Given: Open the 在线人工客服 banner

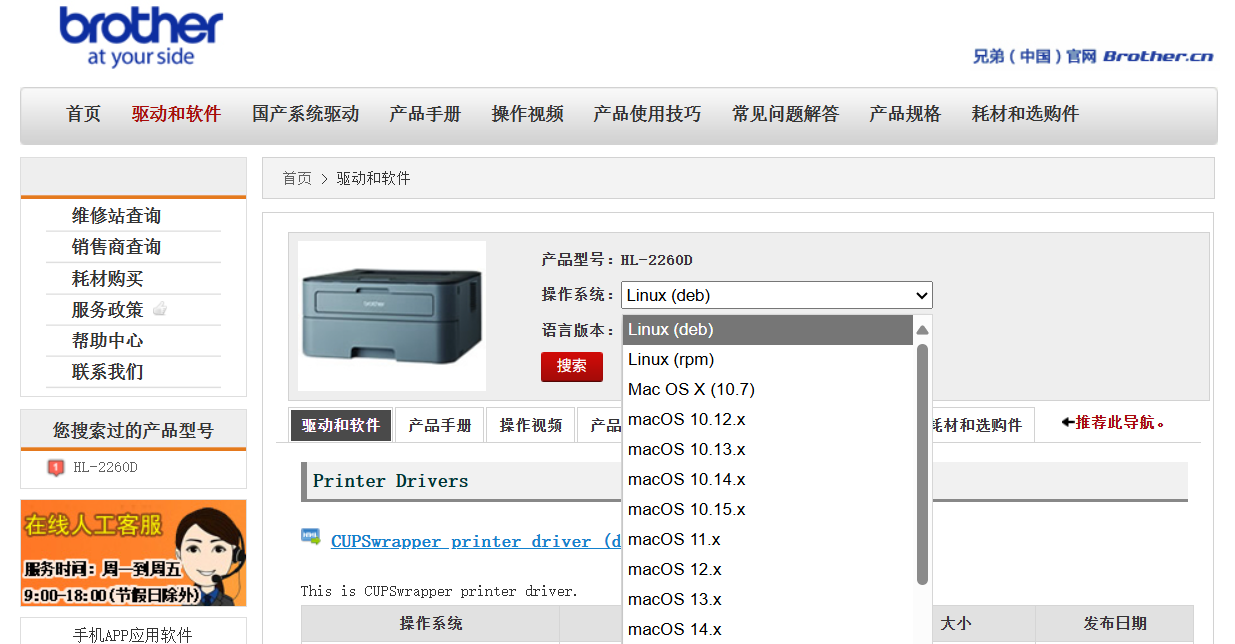Looking at the screenshot, I should click(133, 553).
